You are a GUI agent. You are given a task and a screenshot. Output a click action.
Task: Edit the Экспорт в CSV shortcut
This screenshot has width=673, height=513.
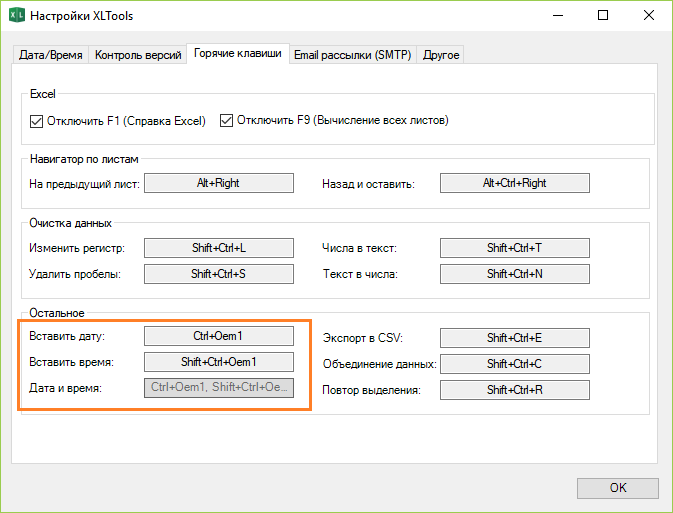(514, 338)
